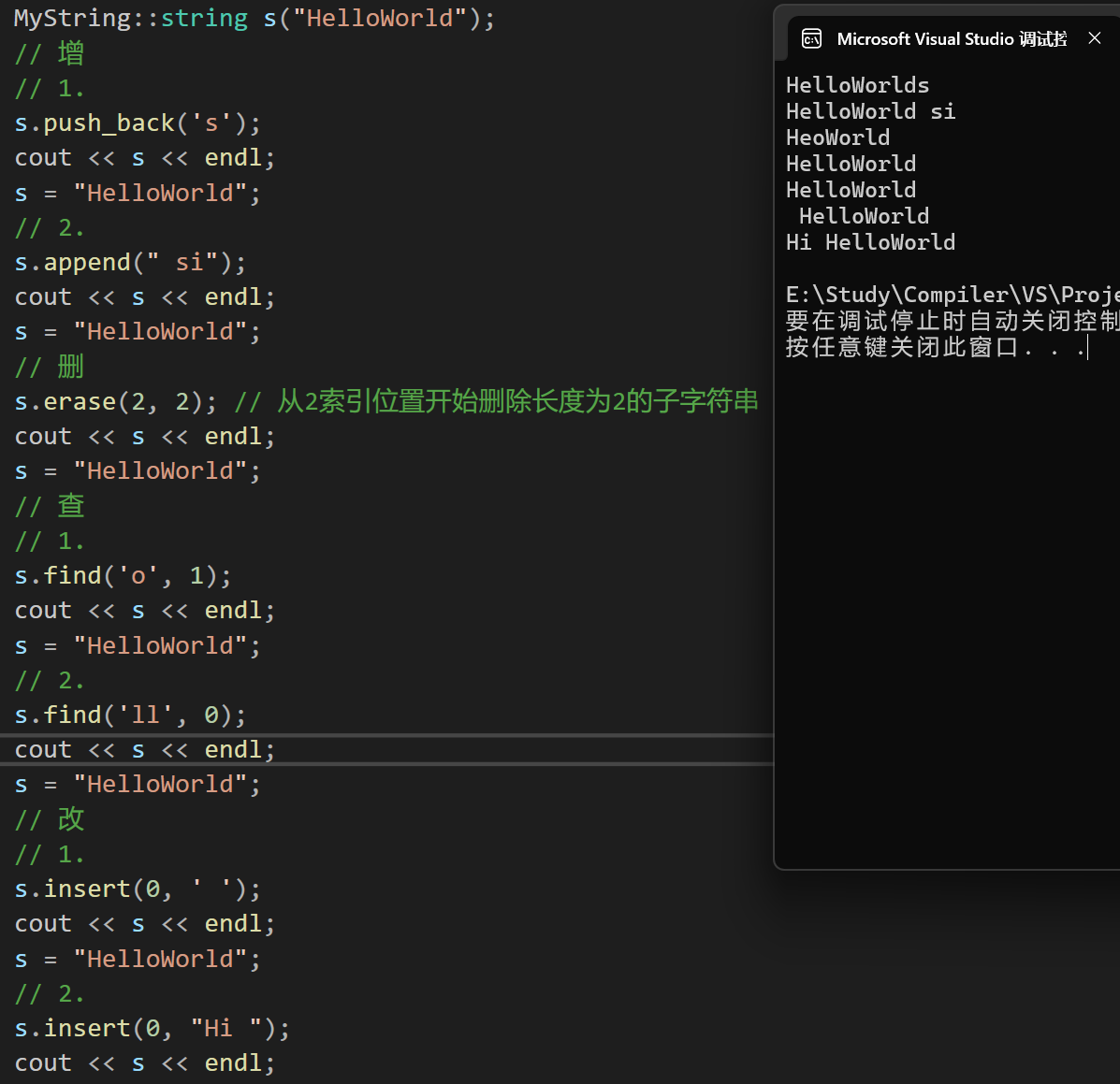Close the debug console tab
This screenshot has height=1084, width=1120.
[x=1094, y=38]
